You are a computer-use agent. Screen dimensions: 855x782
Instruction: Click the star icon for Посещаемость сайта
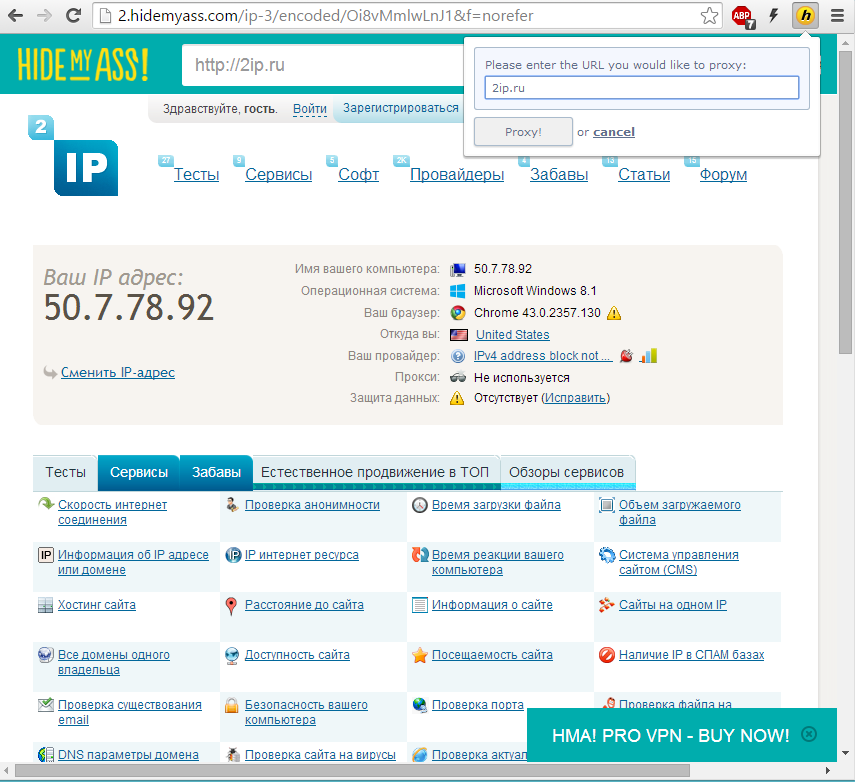[x=419, y=655]
